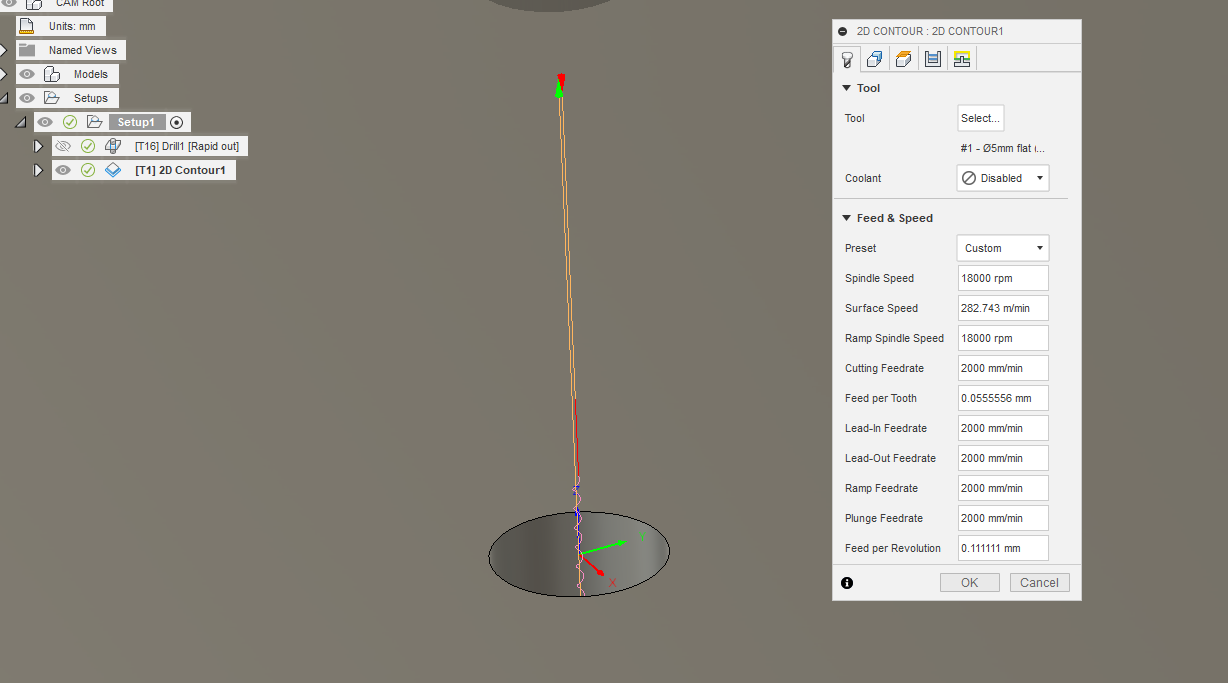Hide the 2D Contour1 toolpath
This screenshot has height=683, width=1228.
pyautogui.click(x=63, y=170)
